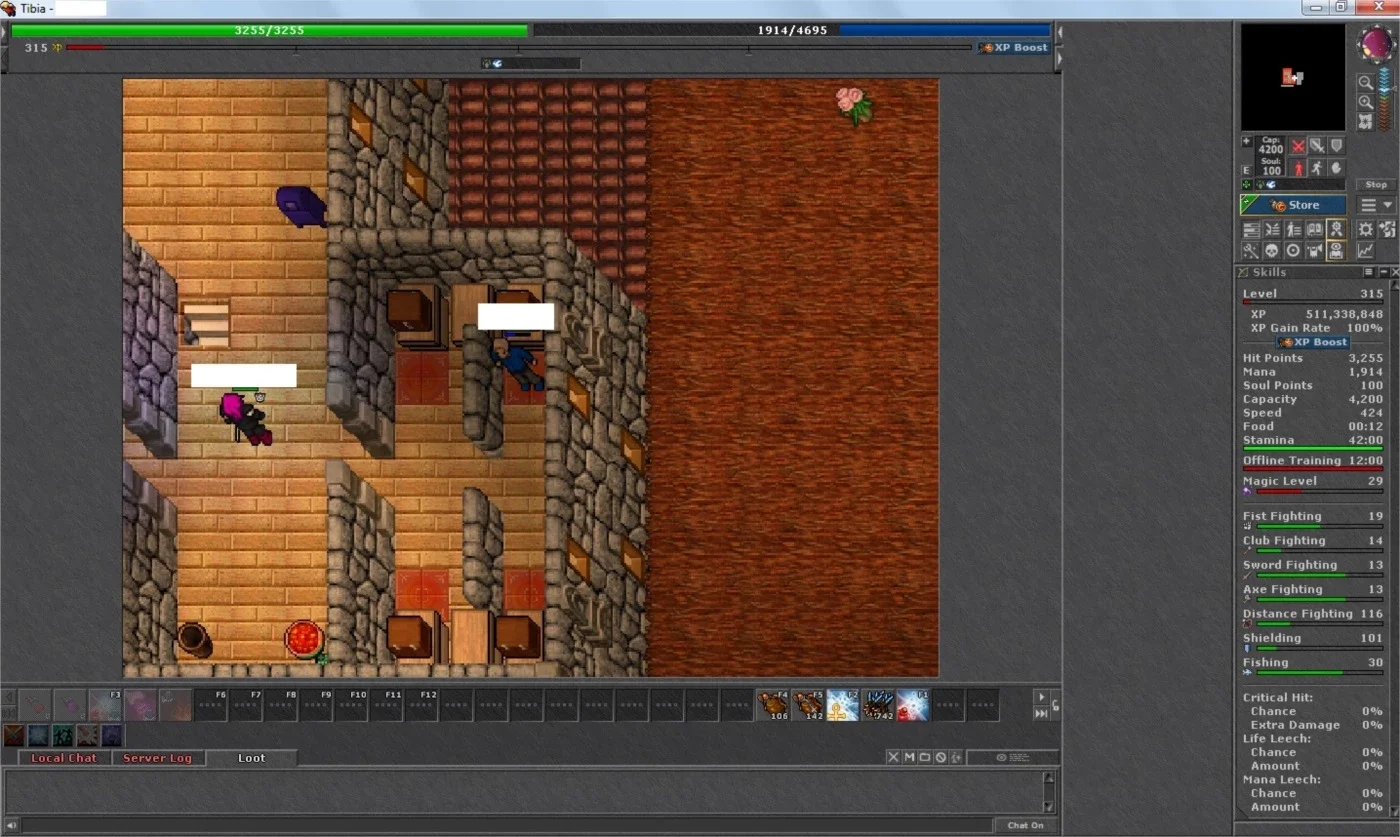
Task: Click the Stop button
Action: coord(1376,184)
